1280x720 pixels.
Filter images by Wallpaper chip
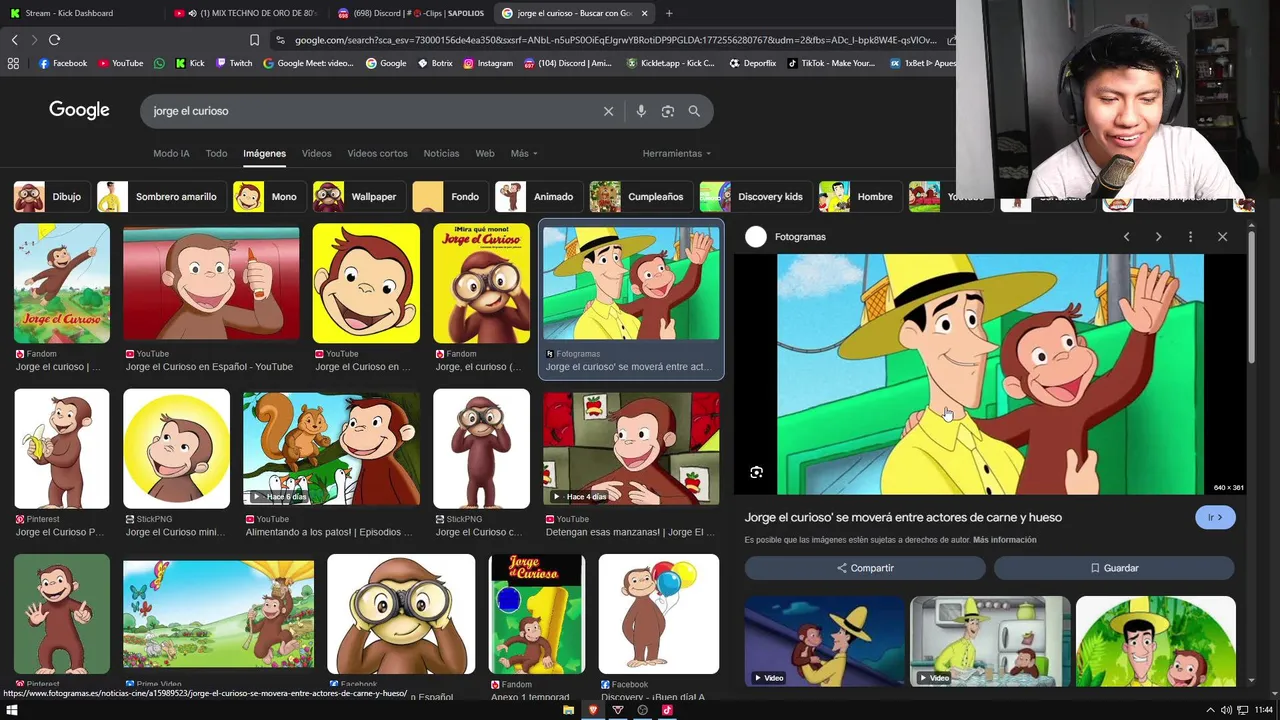[358, 197]
